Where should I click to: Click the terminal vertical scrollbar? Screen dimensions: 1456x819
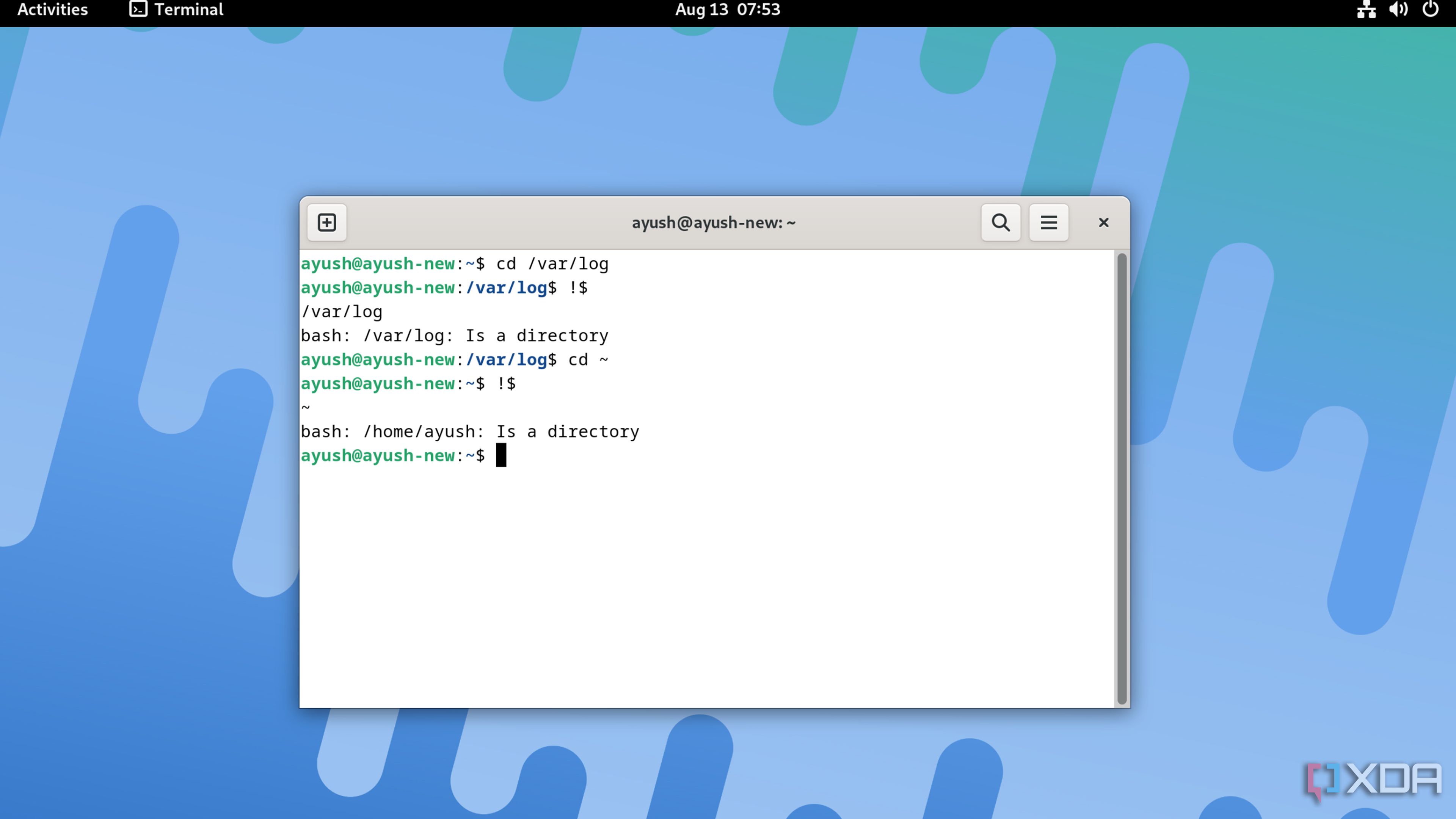(1122, 478)
